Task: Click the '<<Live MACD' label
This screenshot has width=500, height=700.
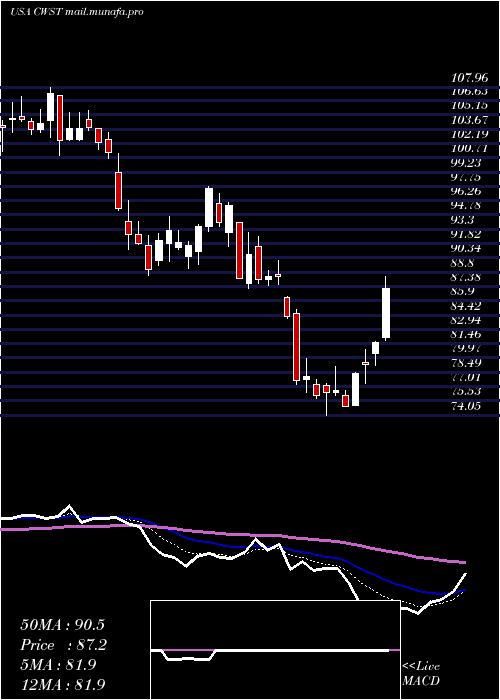Action: tap(421, 673)
